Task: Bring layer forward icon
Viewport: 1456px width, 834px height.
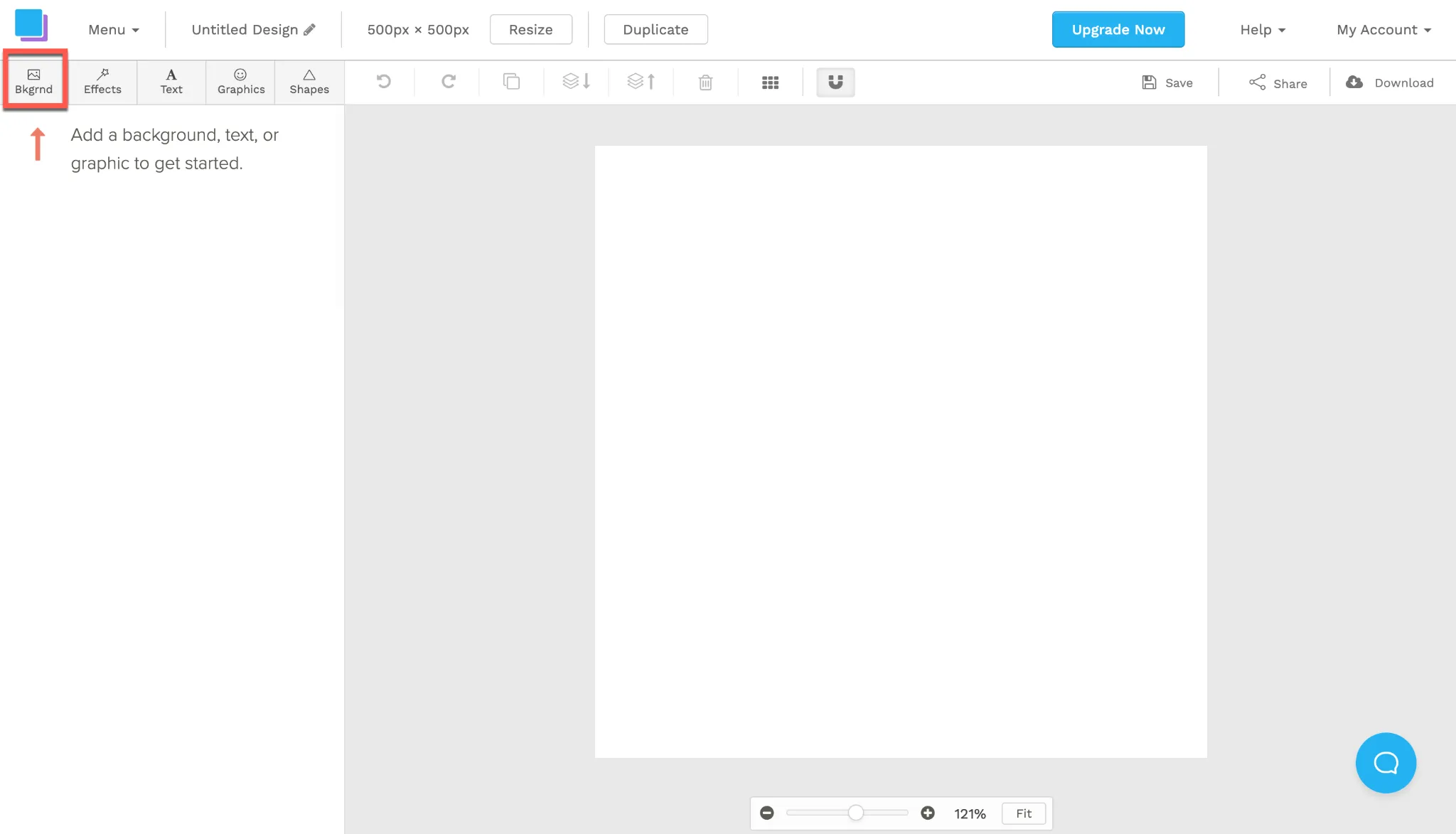Action: pos(641,82)
